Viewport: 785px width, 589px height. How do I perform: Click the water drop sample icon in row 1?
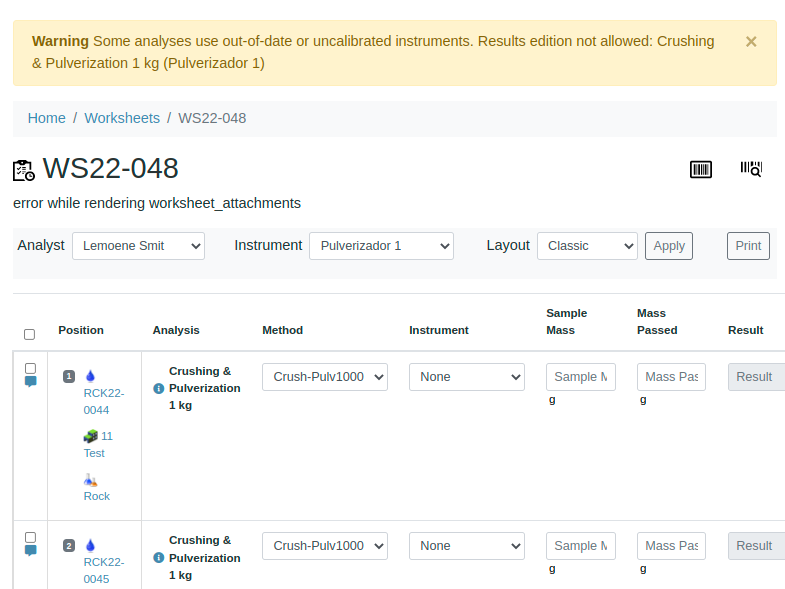90,376
